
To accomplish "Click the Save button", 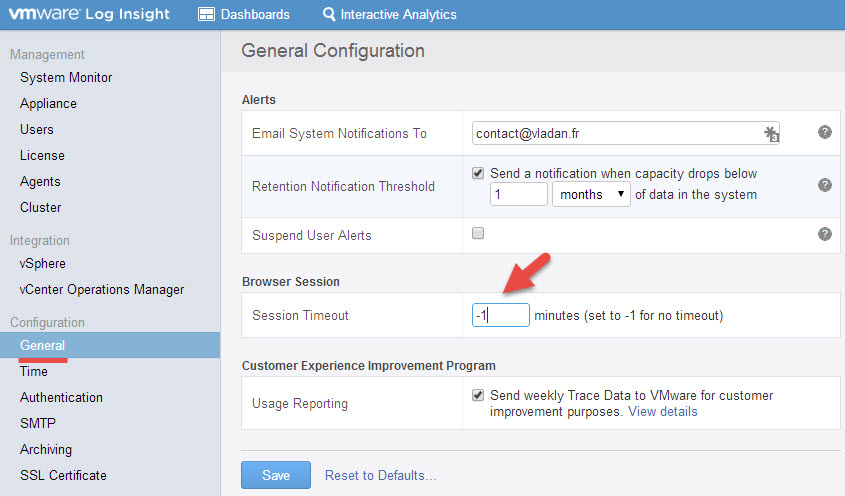I will (276, 475).
